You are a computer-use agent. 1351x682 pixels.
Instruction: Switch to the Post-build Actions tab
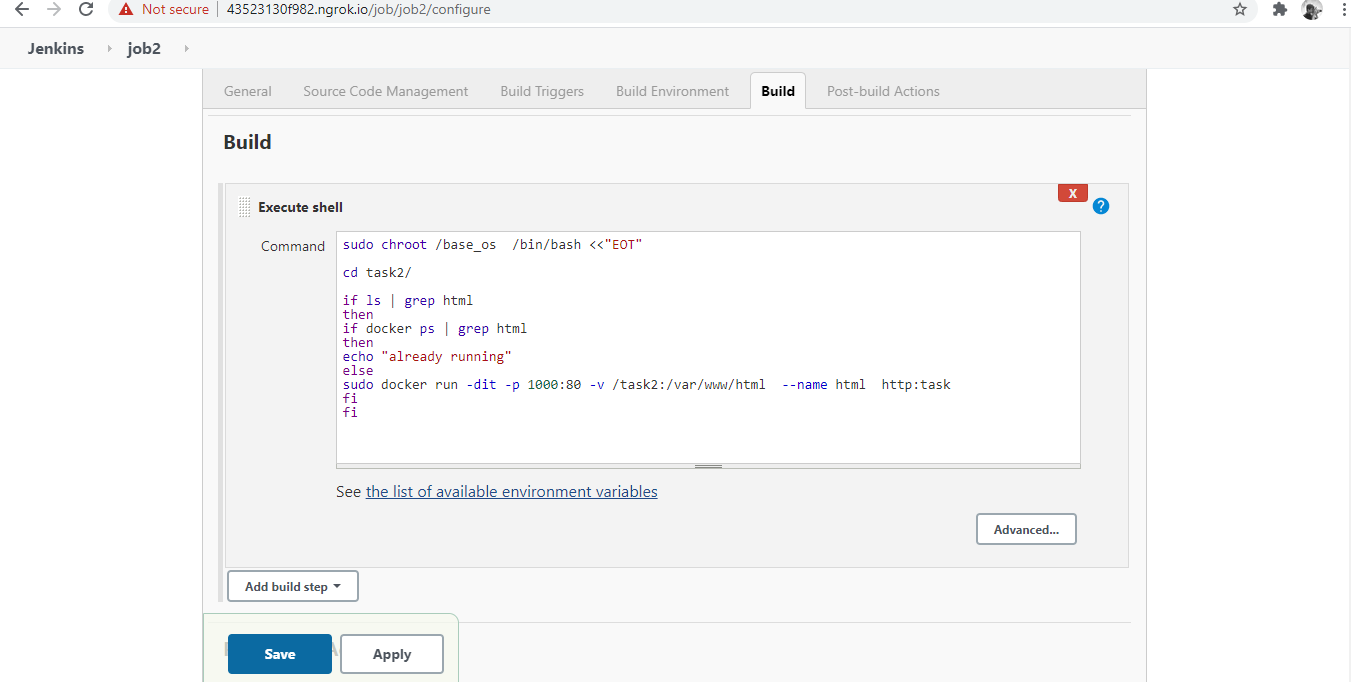pyautogui.click(x=883, y=91)
